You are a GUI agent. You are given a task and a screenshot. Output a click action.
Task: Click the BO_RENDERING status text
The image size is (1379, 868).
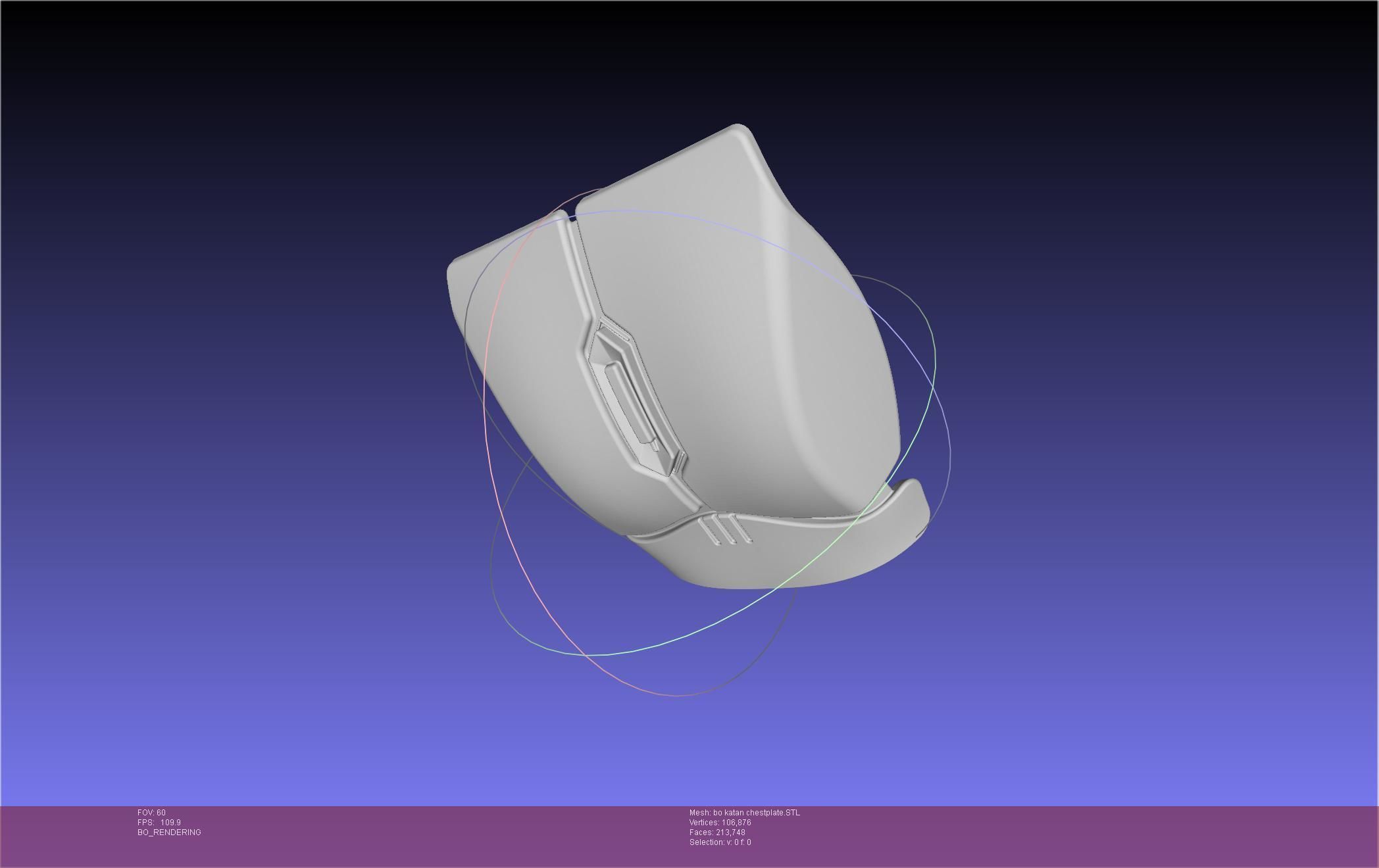(x=169, y=832)
